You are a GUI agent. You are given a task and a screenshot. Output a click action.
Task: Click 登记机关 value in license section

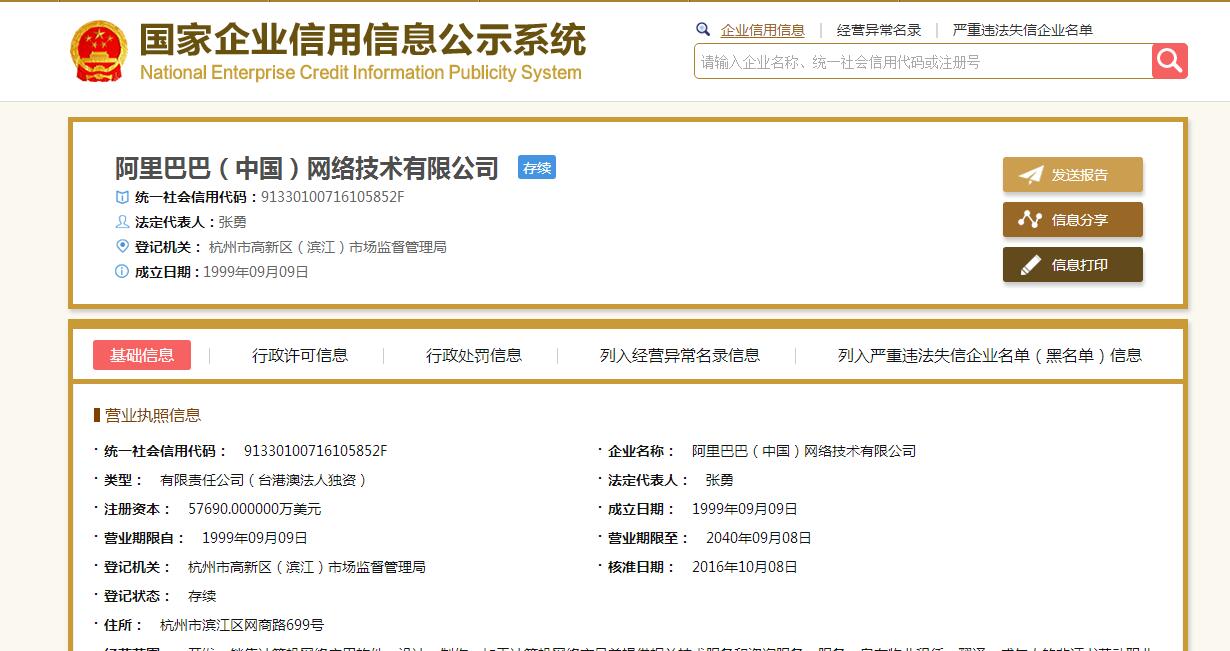pyautogui.click(x=307, y=567)
